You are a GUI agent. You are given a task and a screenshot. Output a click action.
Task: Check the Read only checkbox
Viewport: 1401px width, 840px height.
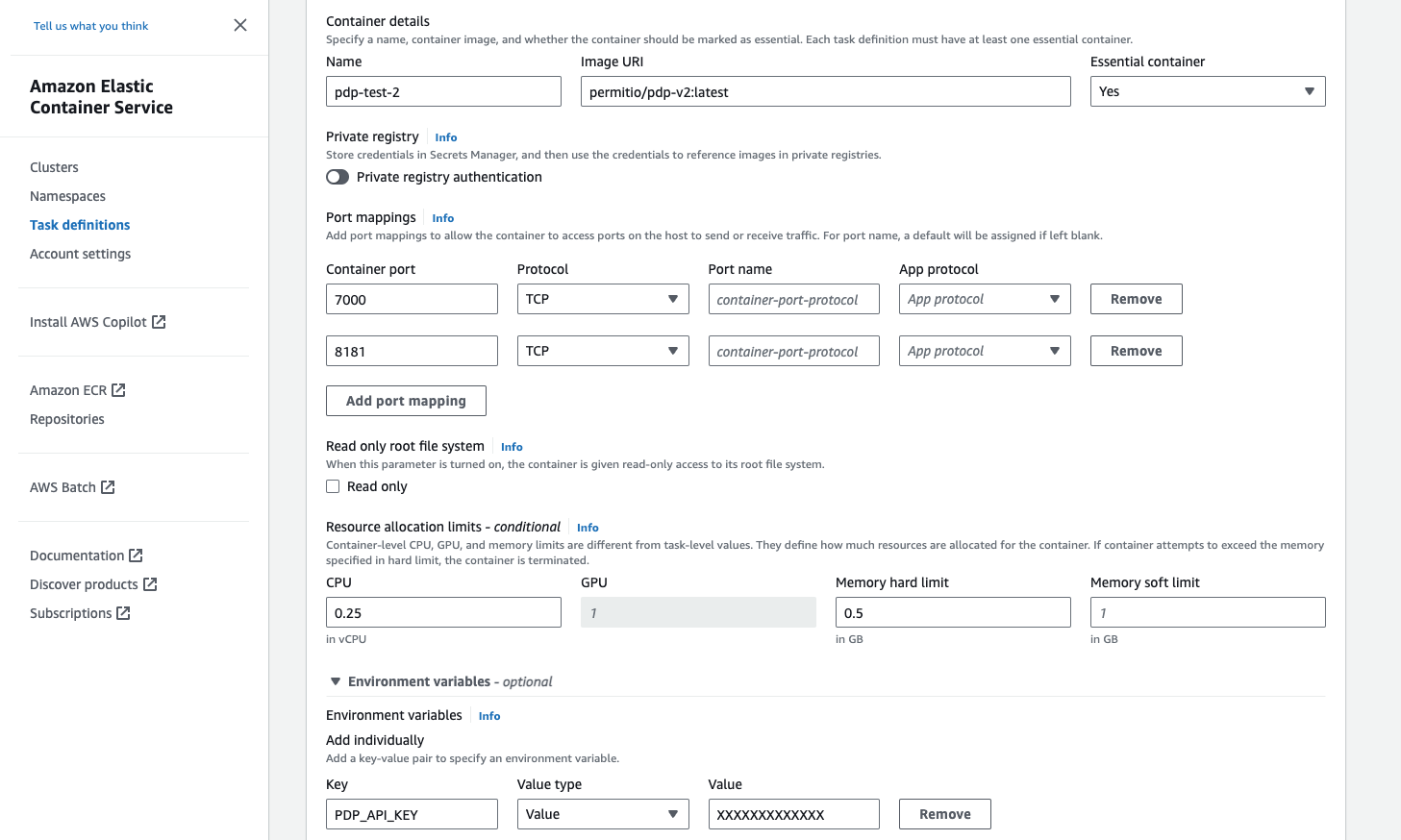(332, 486)
